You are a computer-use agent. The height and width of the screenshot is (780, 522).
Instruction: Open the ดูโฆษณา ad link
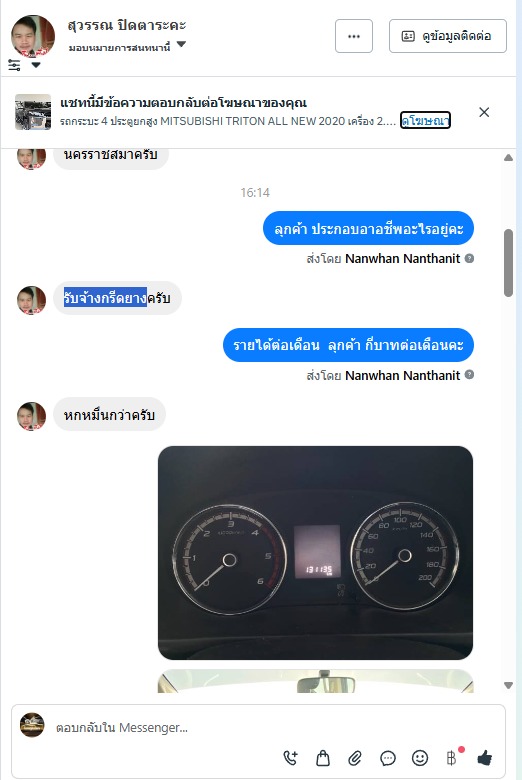[425, 120]
